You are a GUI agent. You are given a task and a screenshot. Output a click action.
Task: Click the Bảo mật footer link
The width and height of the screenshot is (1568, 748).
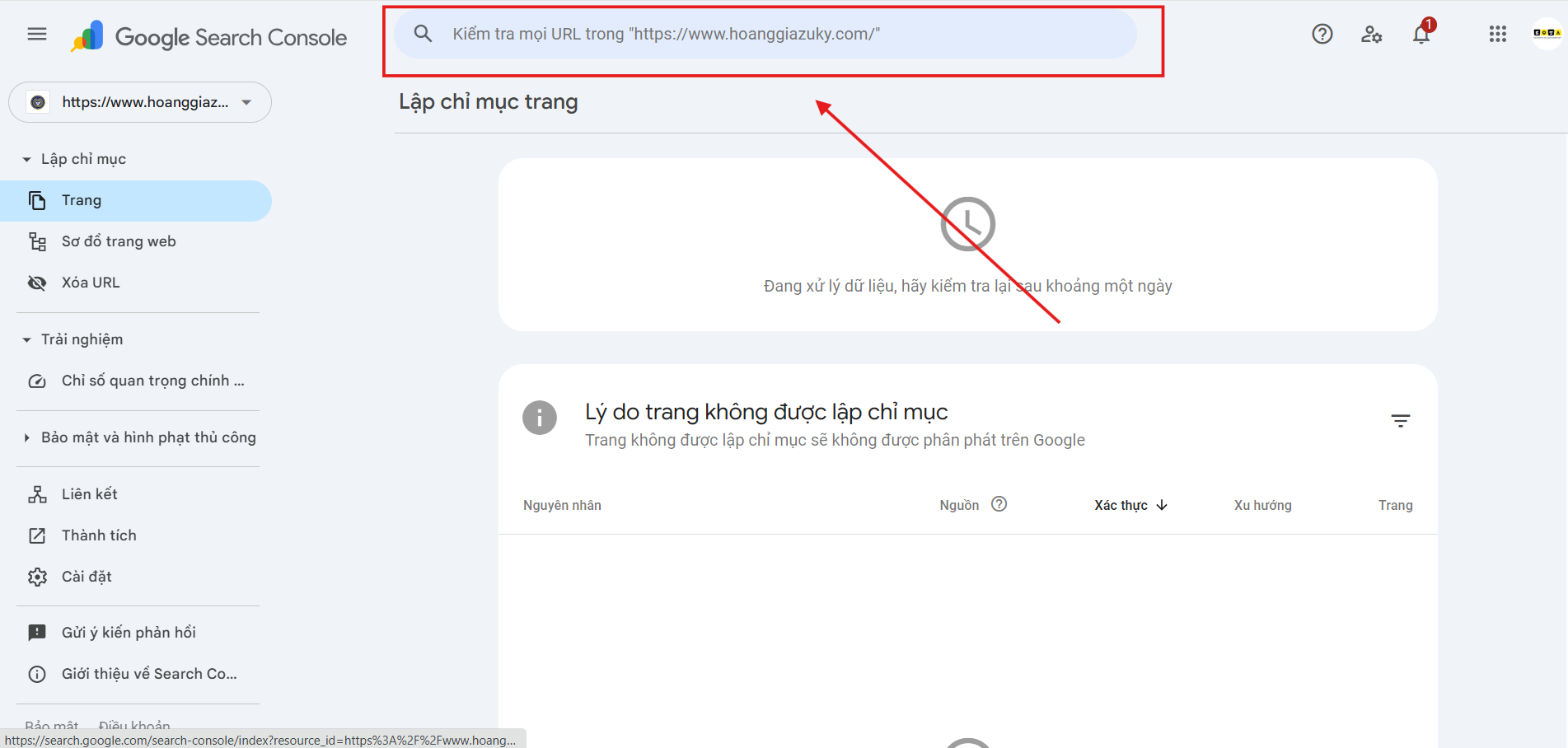click(51, 725)
